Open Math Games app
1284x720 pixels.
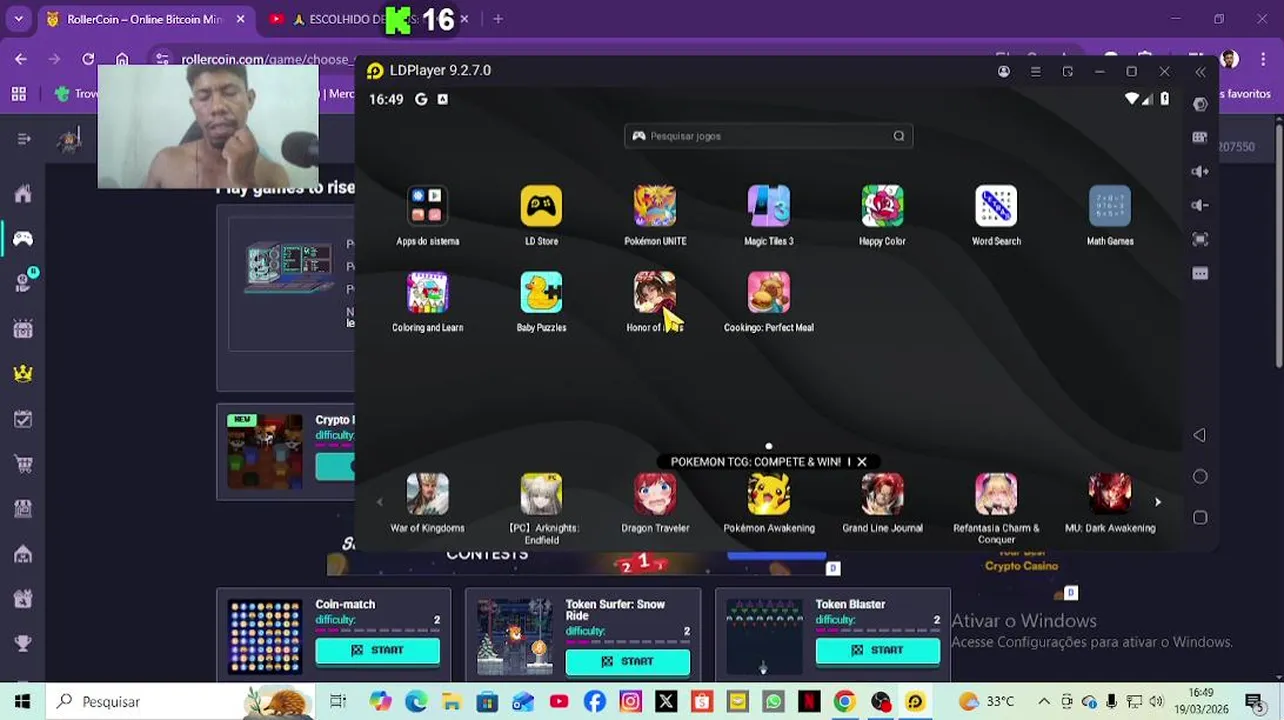[x=1110, y=206]
